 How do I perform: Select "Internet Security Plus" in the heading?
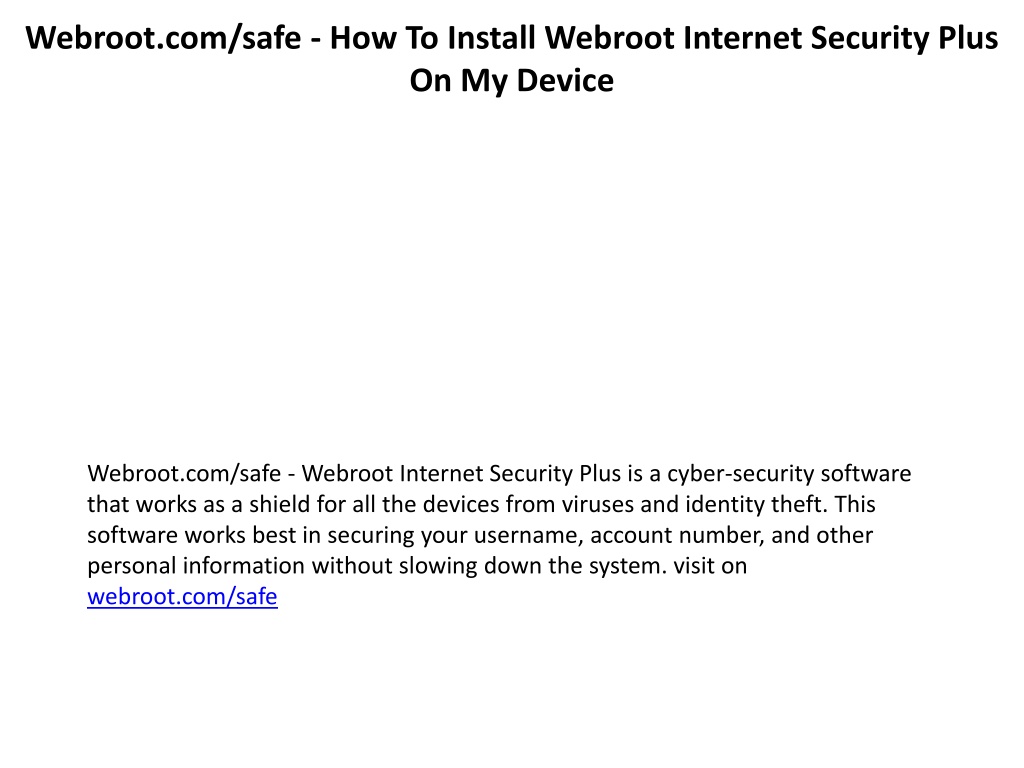tap(840, 38)
